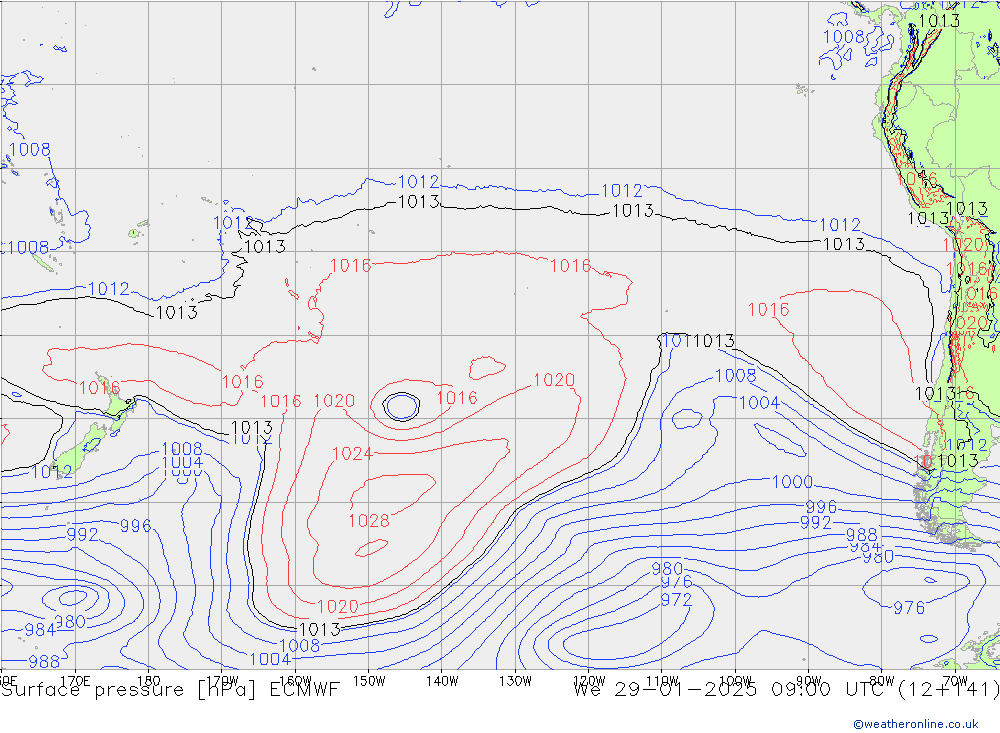Click the low-pressure center beside the 980 label at bottom left
This screenshot has width=1000, height=733.
pos(72,599)
